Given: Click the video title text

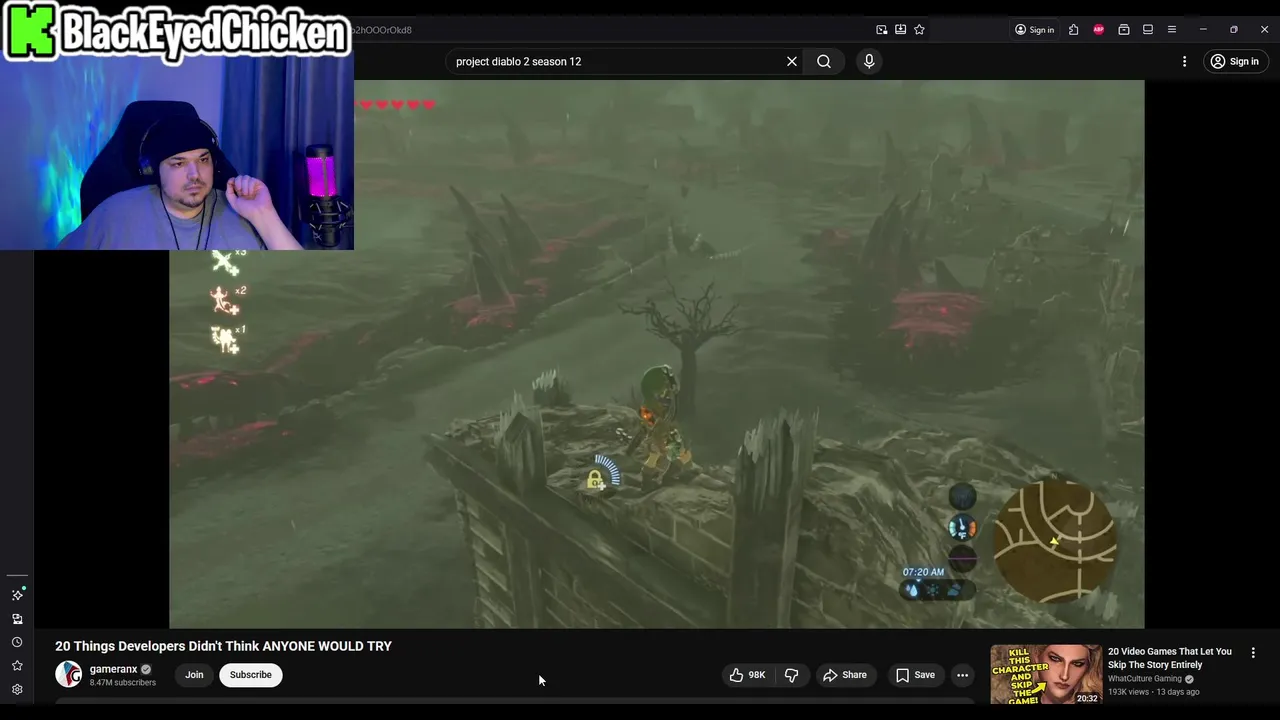Looking at the screenshot, I should point(223,646).
